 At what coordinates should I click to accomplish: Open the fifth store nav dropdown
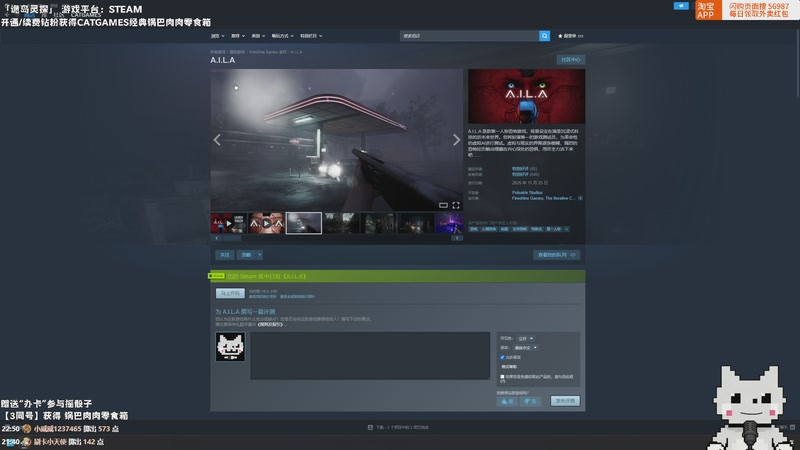click(311, 36)
